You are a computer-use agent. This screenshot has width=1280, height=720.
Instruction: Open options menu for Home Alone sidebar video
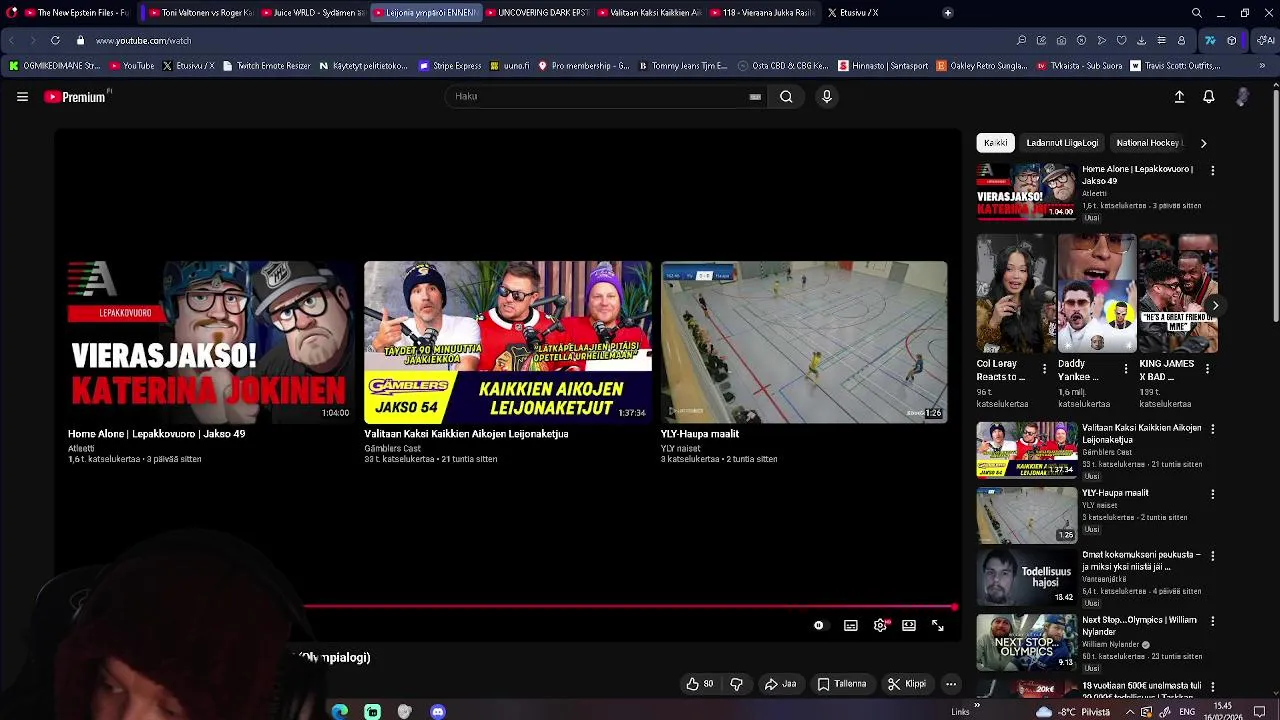pyautogui.click(x=1212, y=171)
